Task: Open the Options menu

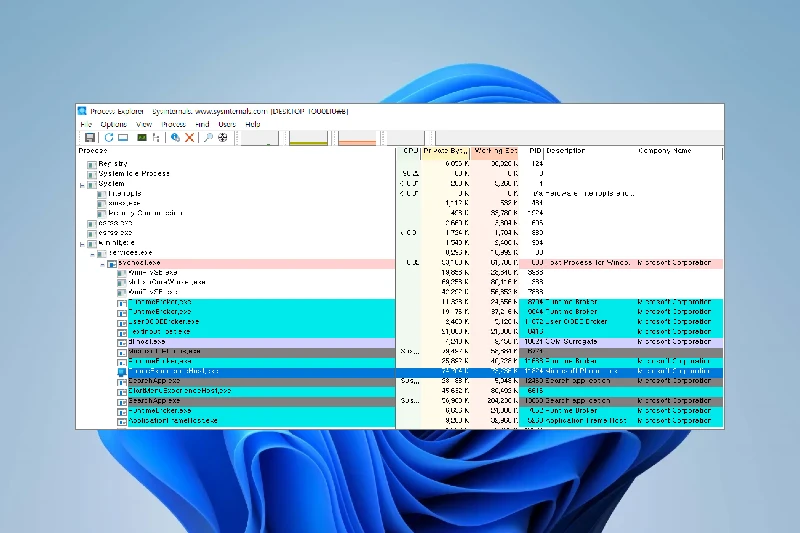Action: pyautogui.click(x=113, y=124)
